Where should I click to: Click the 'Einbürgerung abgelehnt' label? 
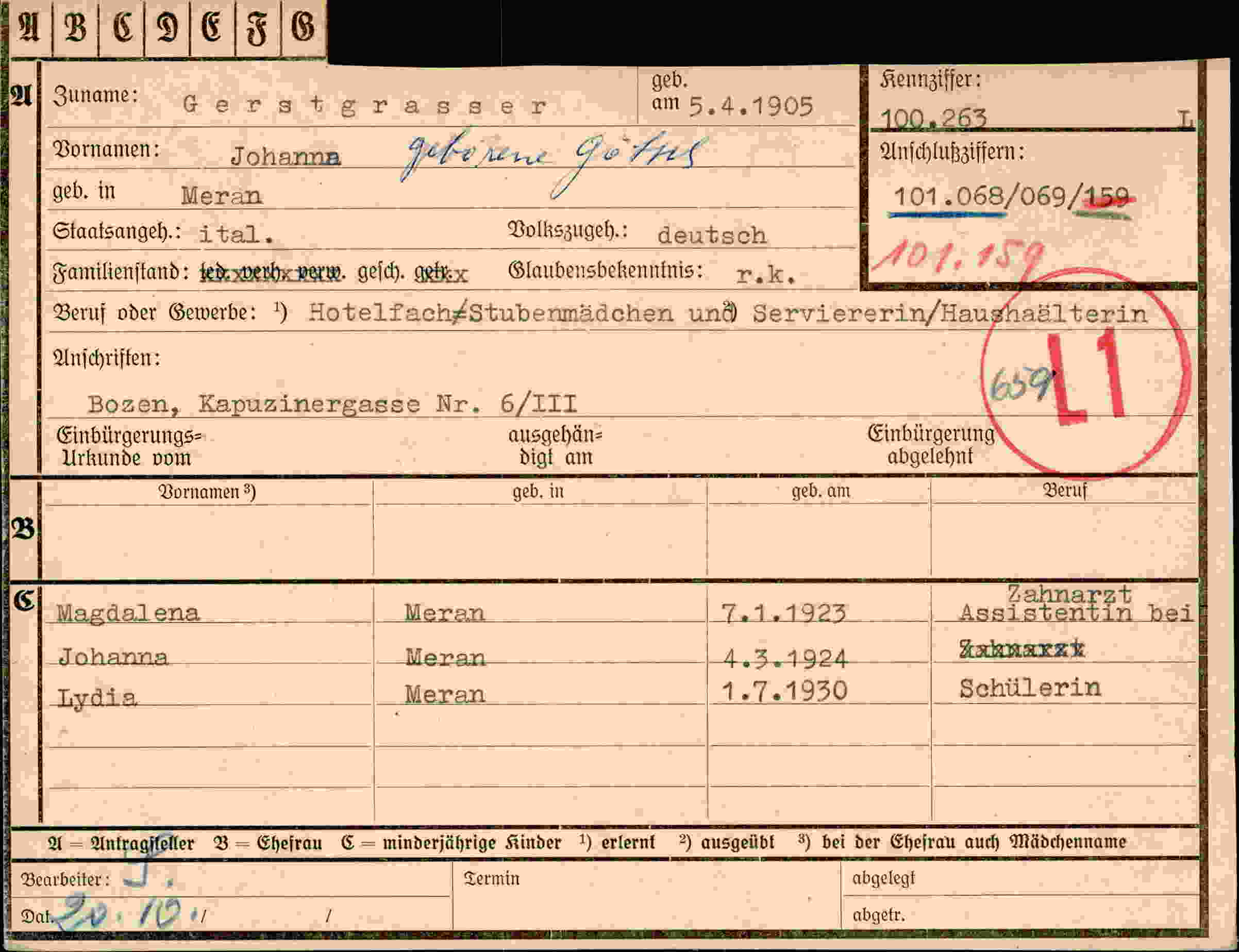(931, 445)
